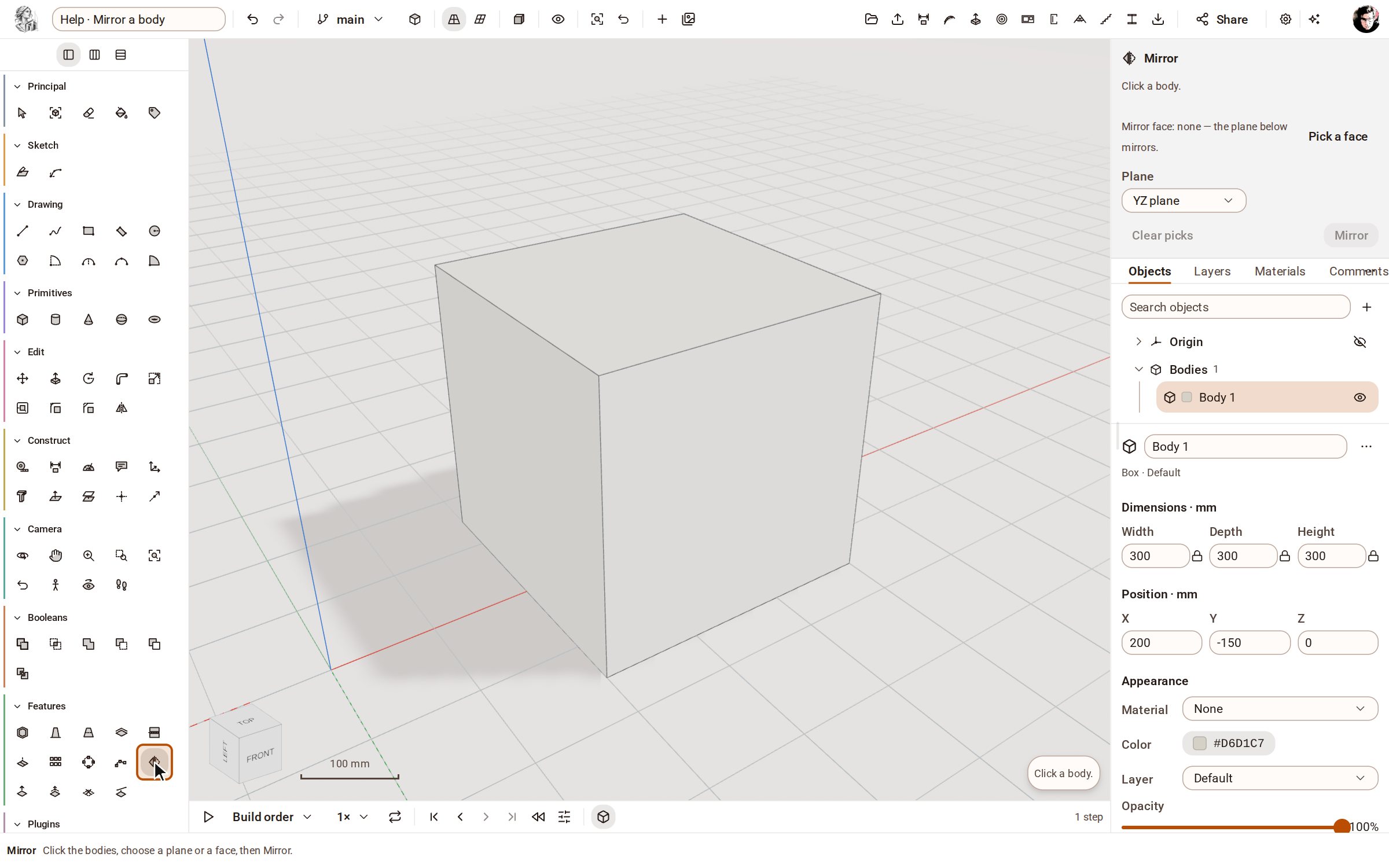
Task: Activate the Move tool in Edit
Action: 23,378
